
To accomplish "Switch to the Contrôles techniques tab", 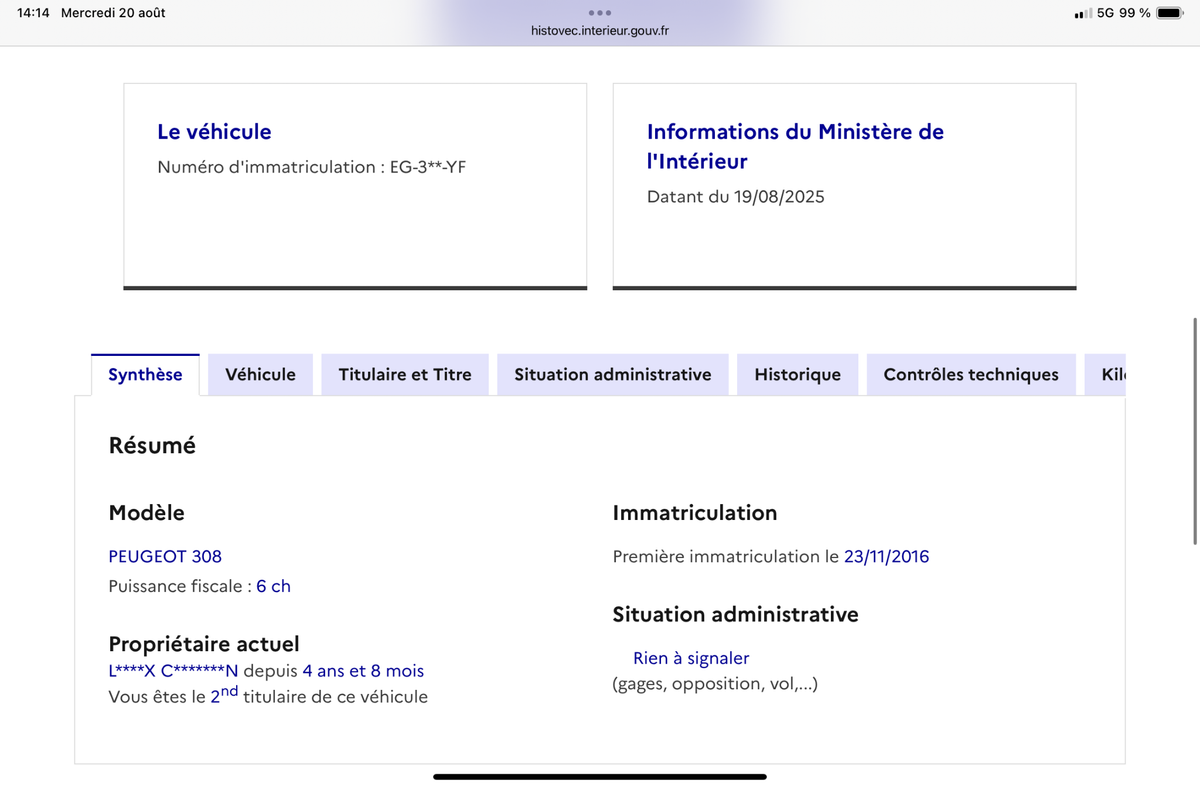I will pos(971,375).
